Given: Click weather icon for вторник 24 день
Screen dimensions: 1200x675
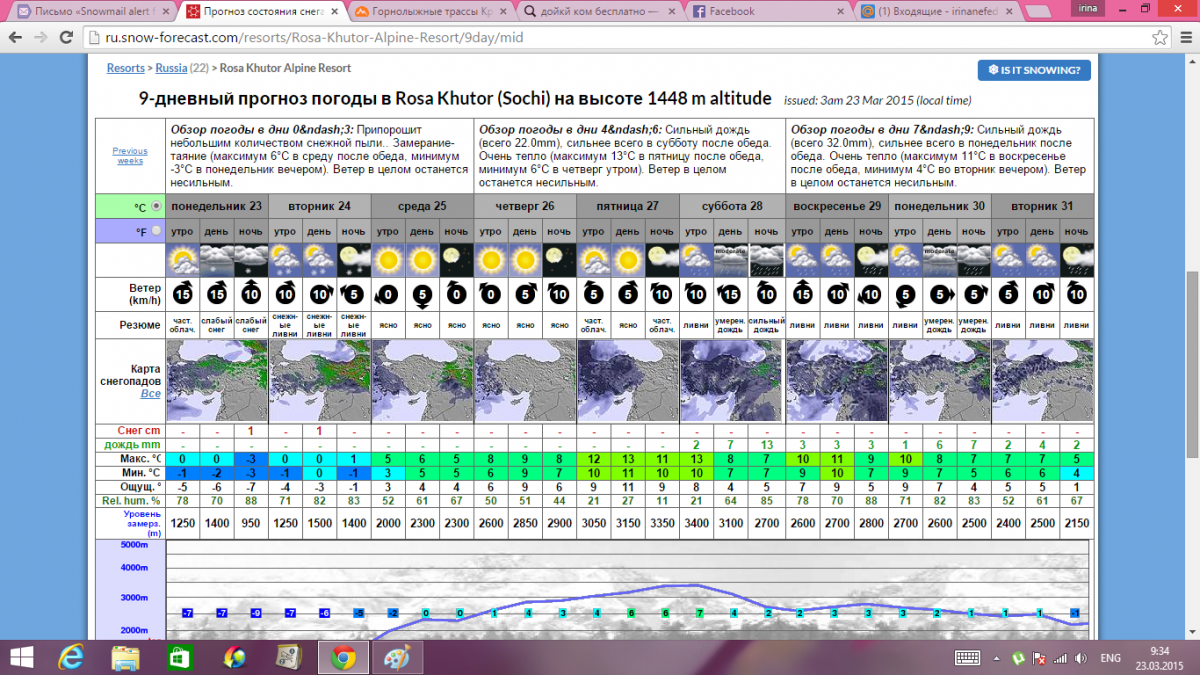Looking at the screenshot, I should pos(319,262).
